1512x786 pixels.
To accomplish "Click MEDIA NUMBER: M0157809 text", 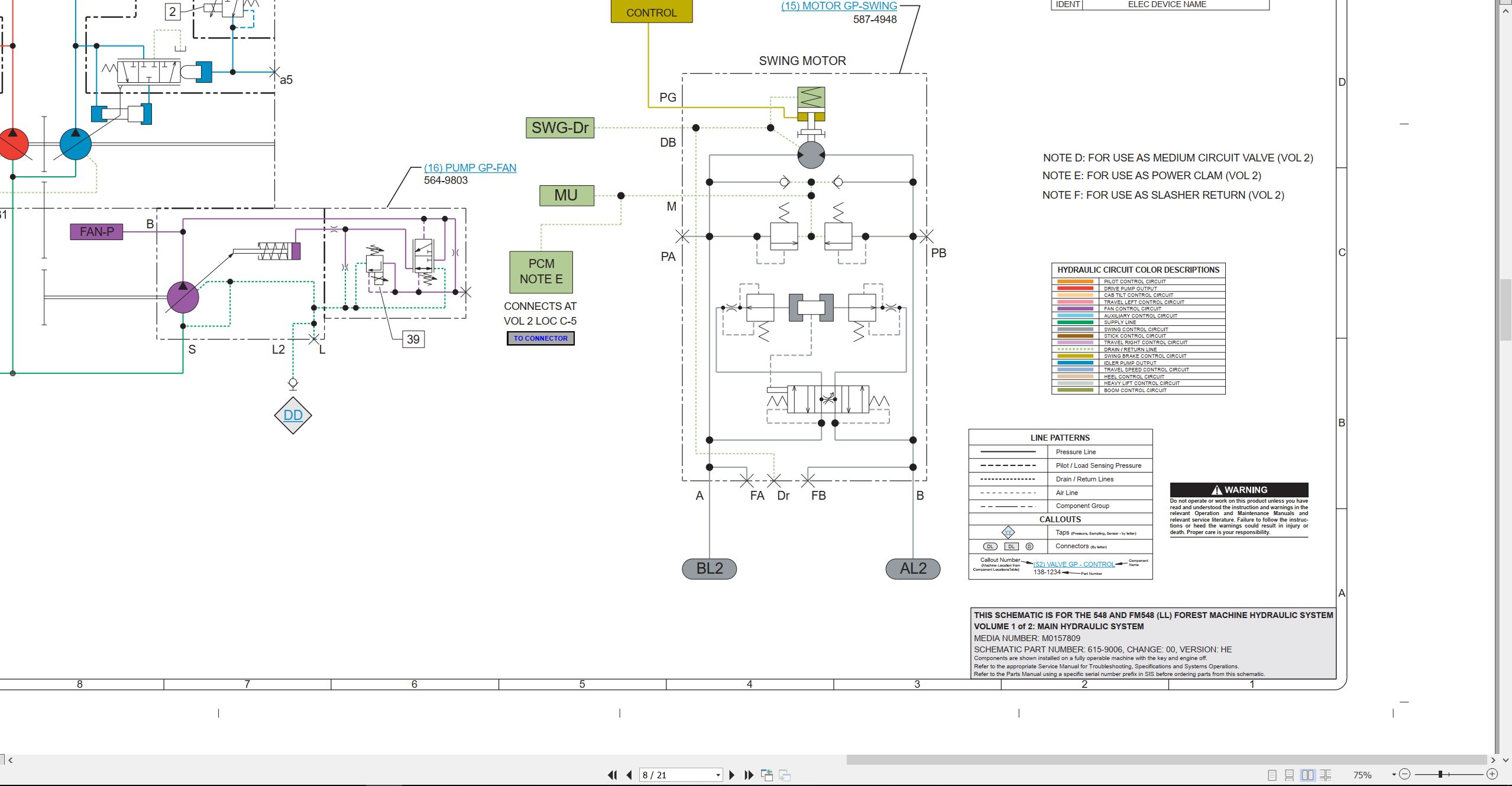I will coord(1027,638).
